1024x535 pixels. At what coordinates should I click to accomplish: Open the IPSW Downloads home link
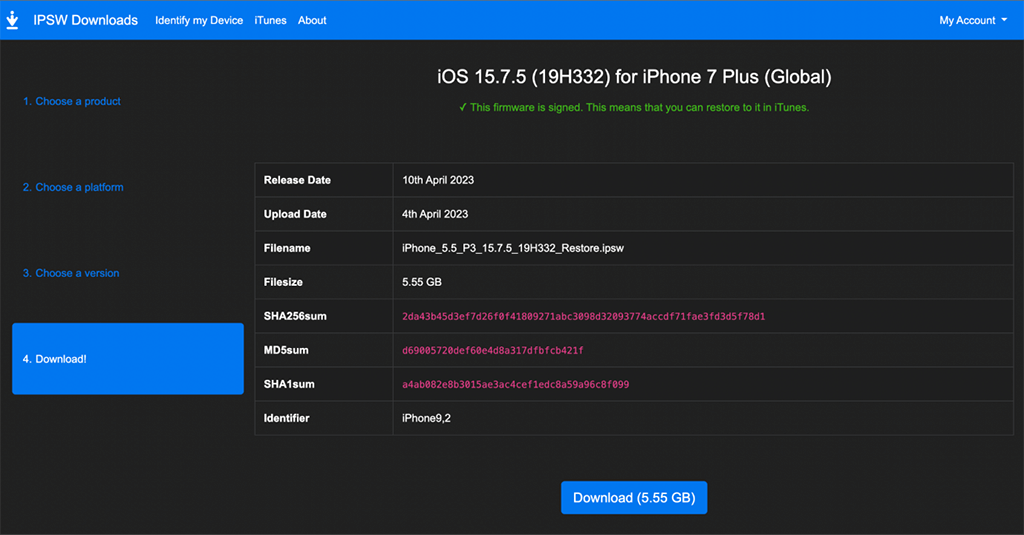(85, 20)
